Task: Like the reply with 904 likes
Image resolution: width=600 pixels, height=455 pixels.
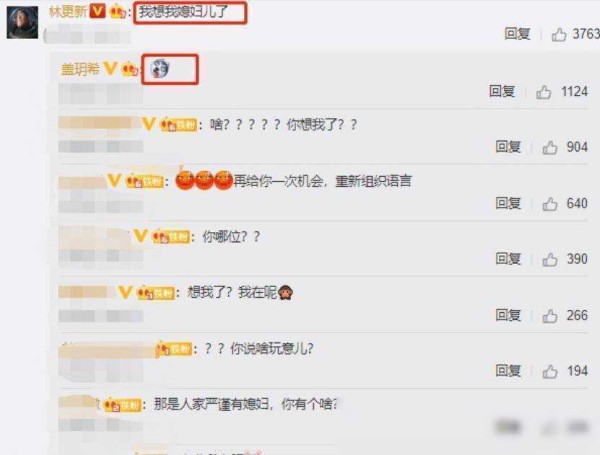Action: tap(550, 147)
